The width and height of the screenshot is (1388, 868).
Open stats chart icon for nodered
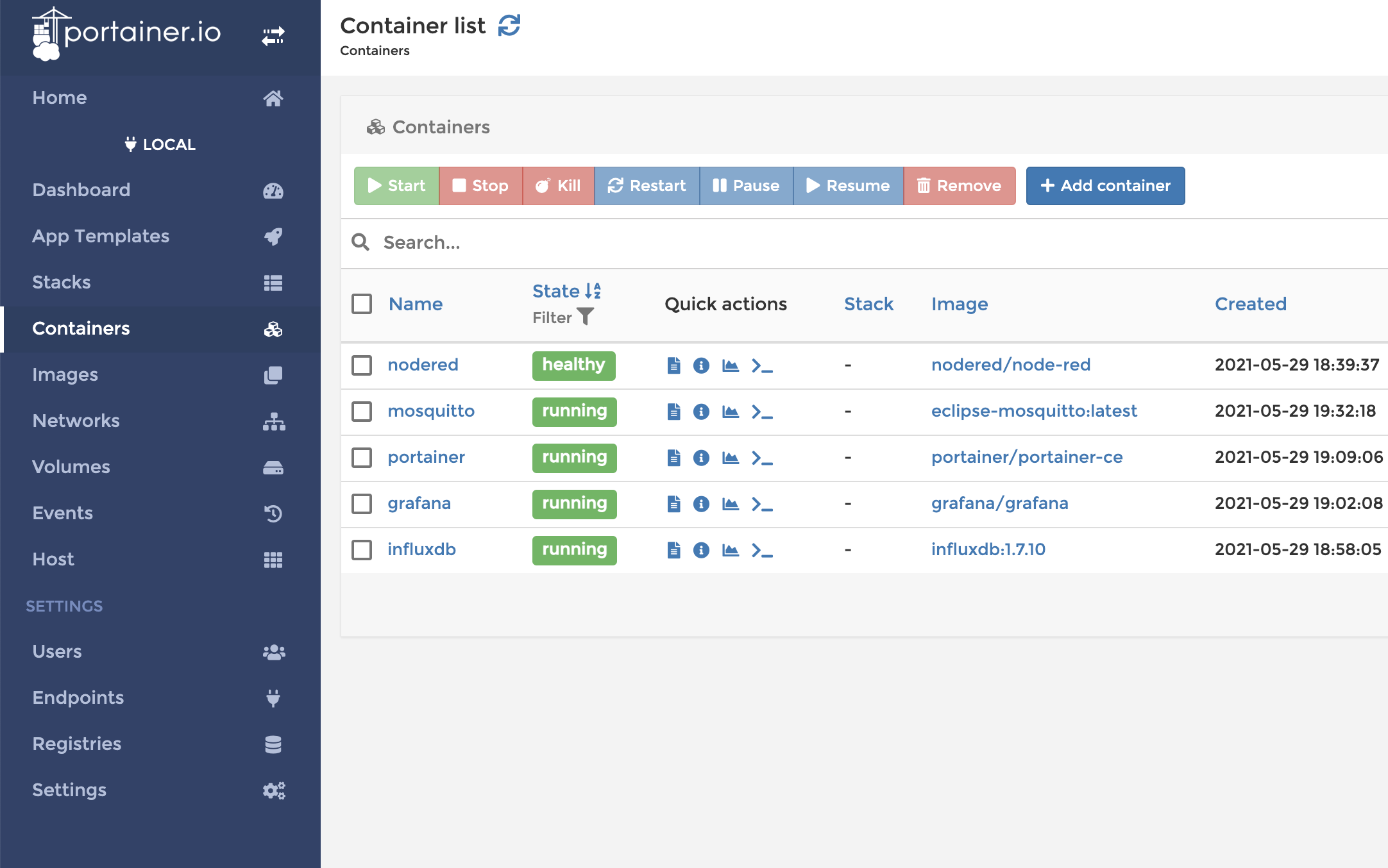(x=731, y=365)
